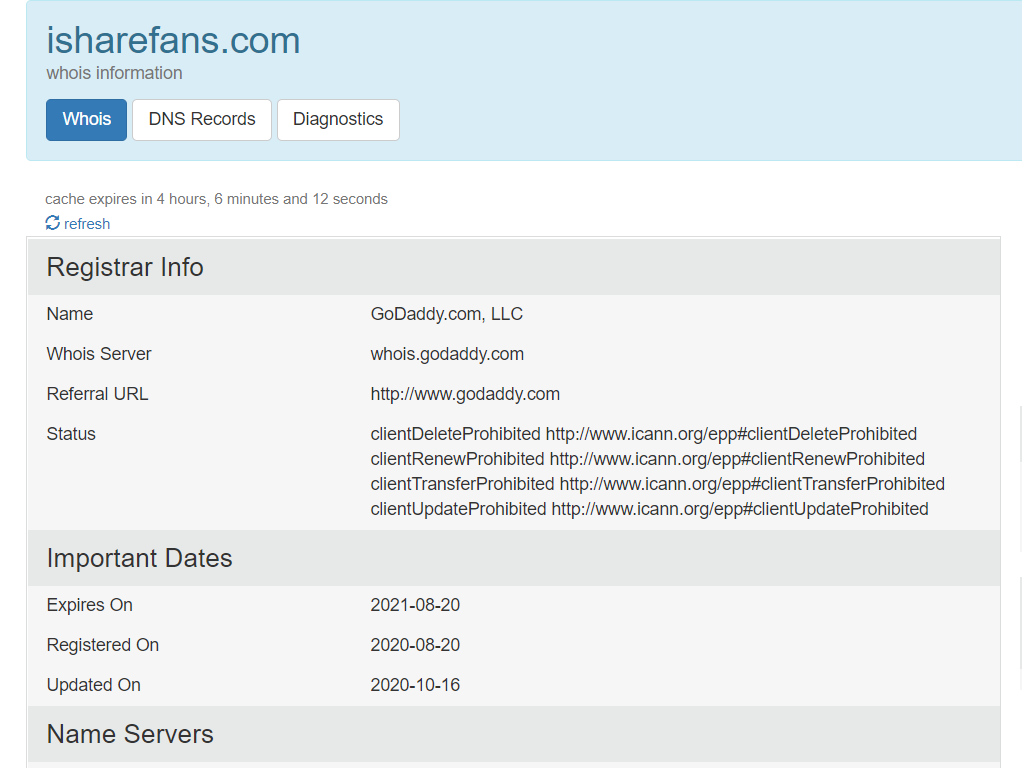Switch to the DNS Records tab
The image size is (1022, 768).
pyautogui.click(x=202, y=119)
